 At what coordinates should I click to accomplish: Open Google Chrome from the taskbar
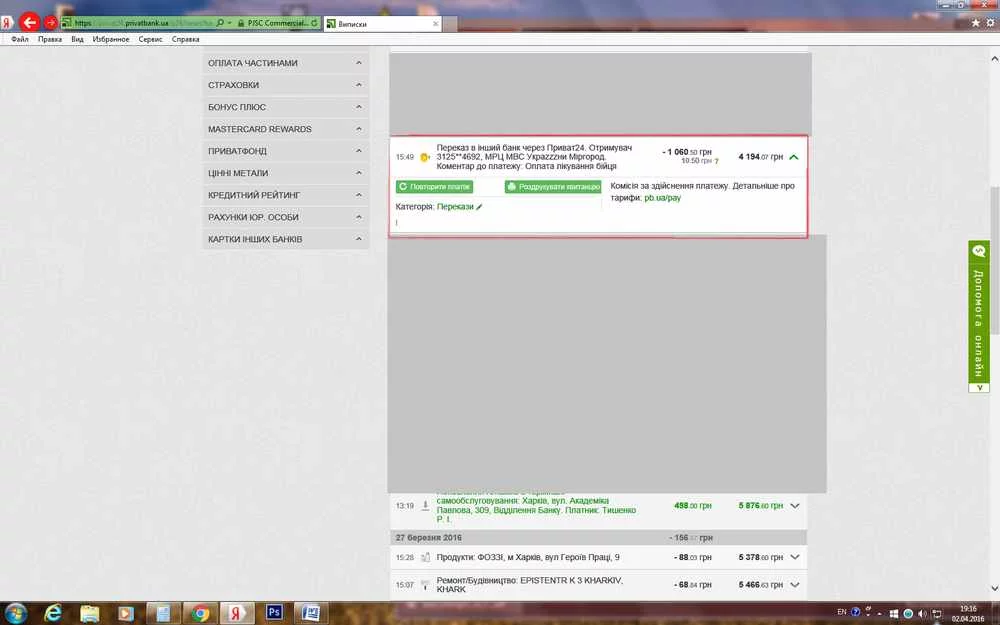[200, 614]
